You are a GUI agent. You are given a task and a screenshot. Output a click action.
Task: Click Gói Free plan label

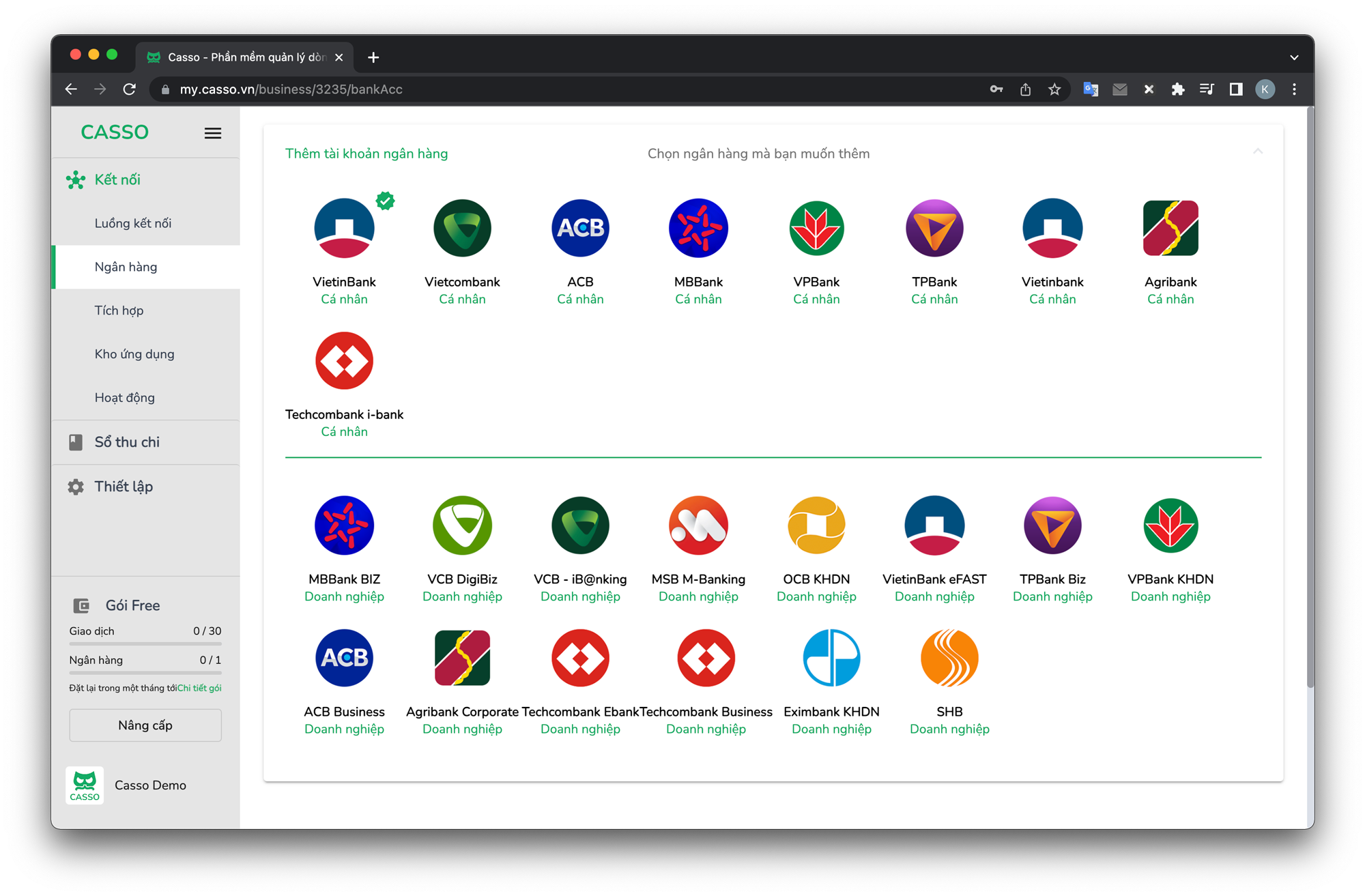click(132, 605)
